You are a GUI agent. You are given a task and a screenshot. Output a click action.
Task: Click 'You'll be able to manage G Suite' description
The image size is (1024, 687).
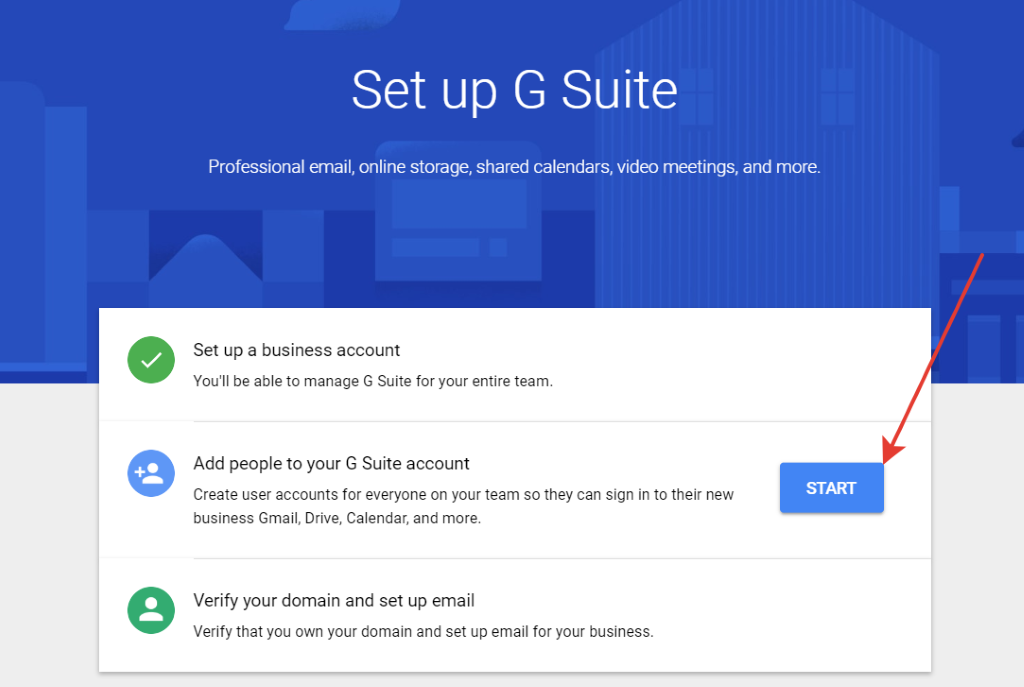click(x=373, y=381)
